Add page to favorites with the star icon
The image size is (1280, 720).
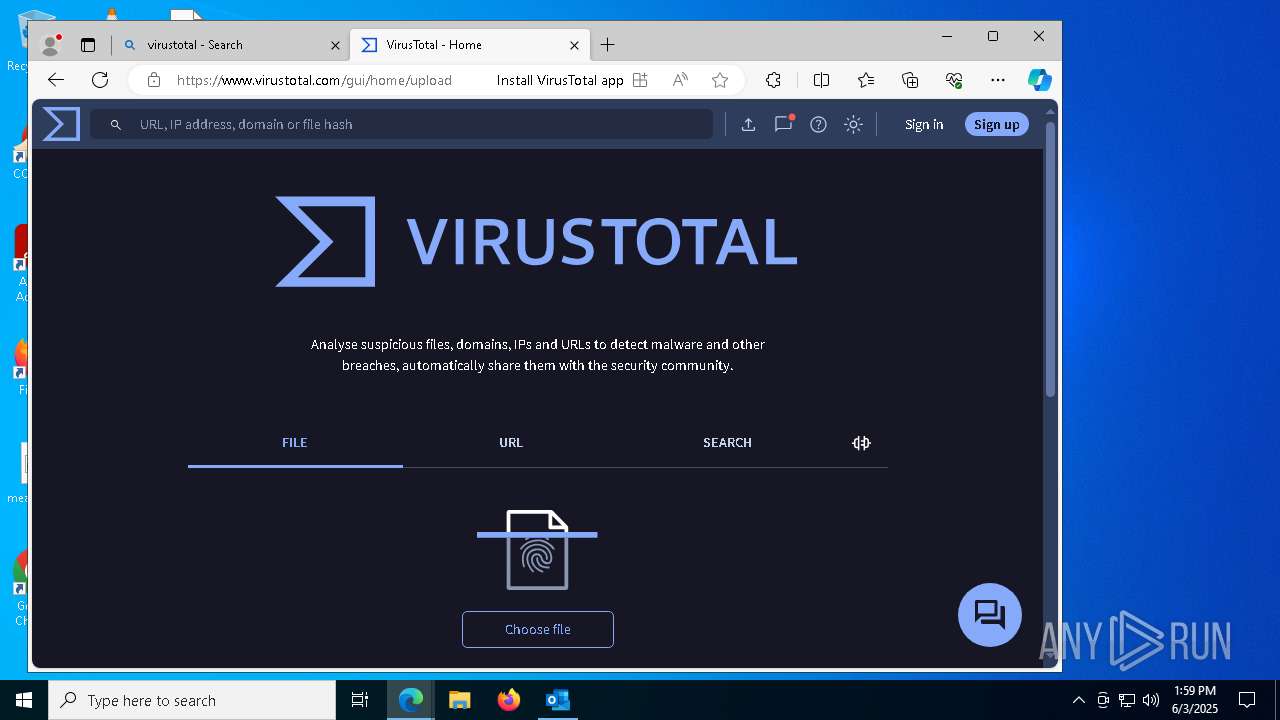(x=720, y=80)
